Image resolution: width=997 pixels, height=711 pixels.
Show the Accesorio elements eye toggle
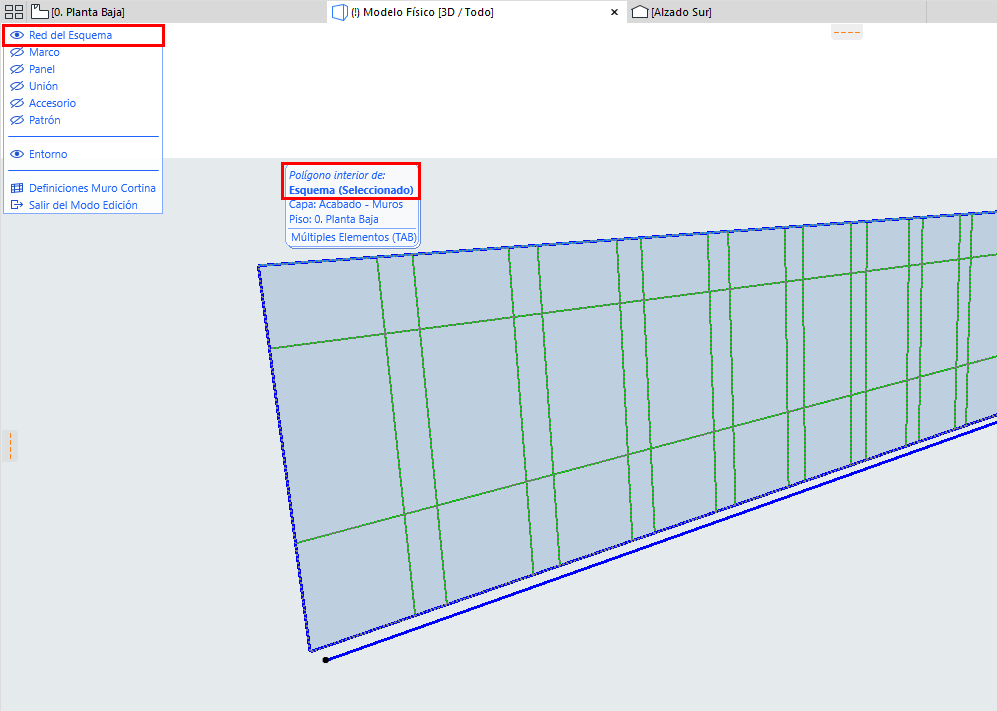coord(17,103)
